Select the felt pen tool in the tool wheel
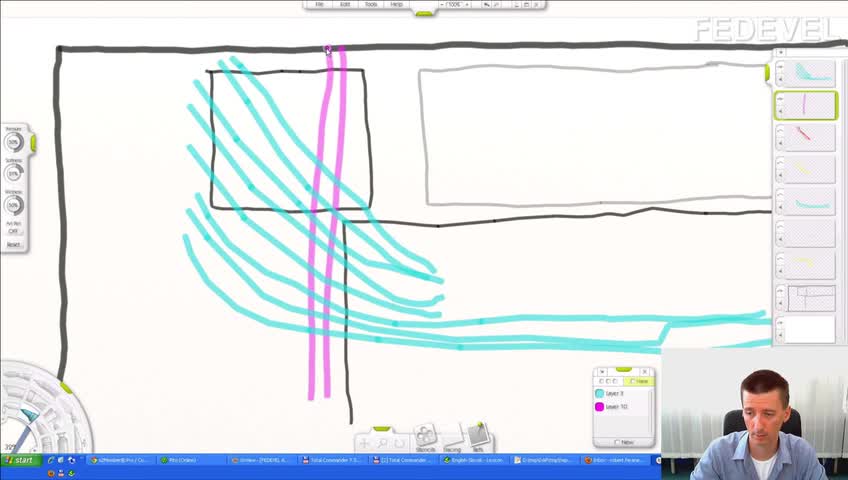The width and height of the screenshot is (848, 480). click(28, 415)
